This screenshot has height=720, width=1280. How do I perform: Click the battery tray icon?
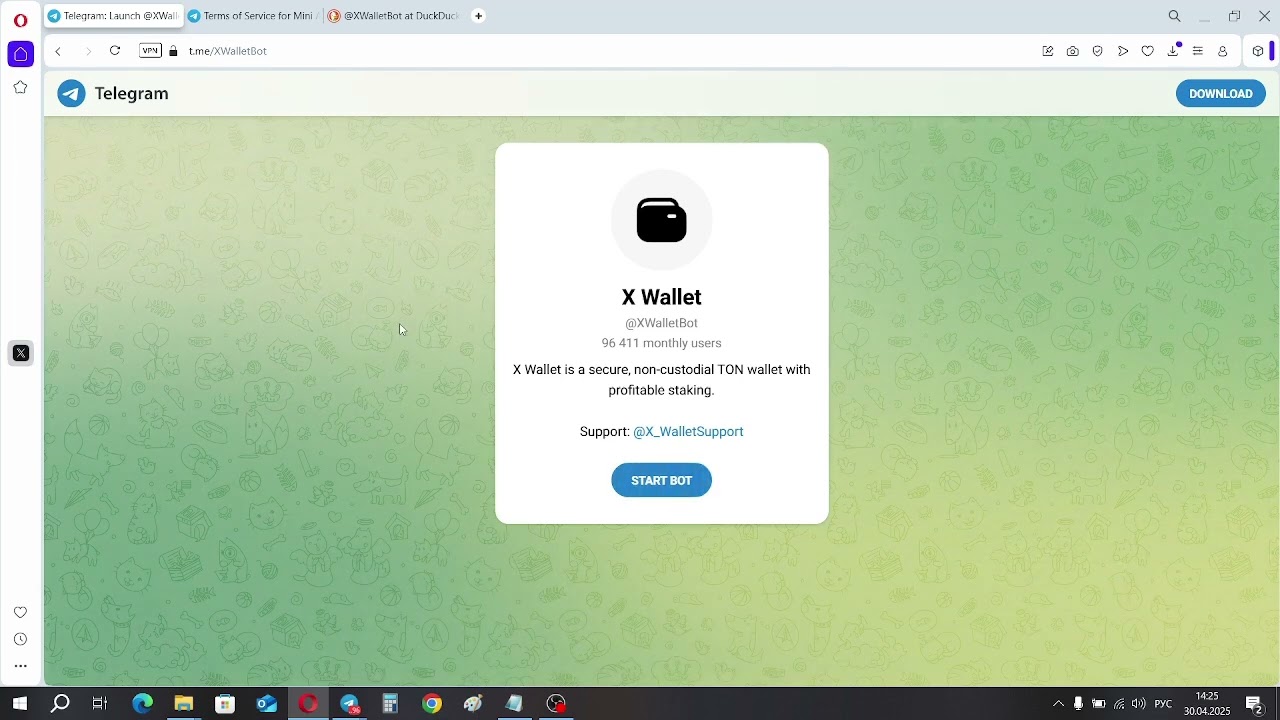[1099, 704]
